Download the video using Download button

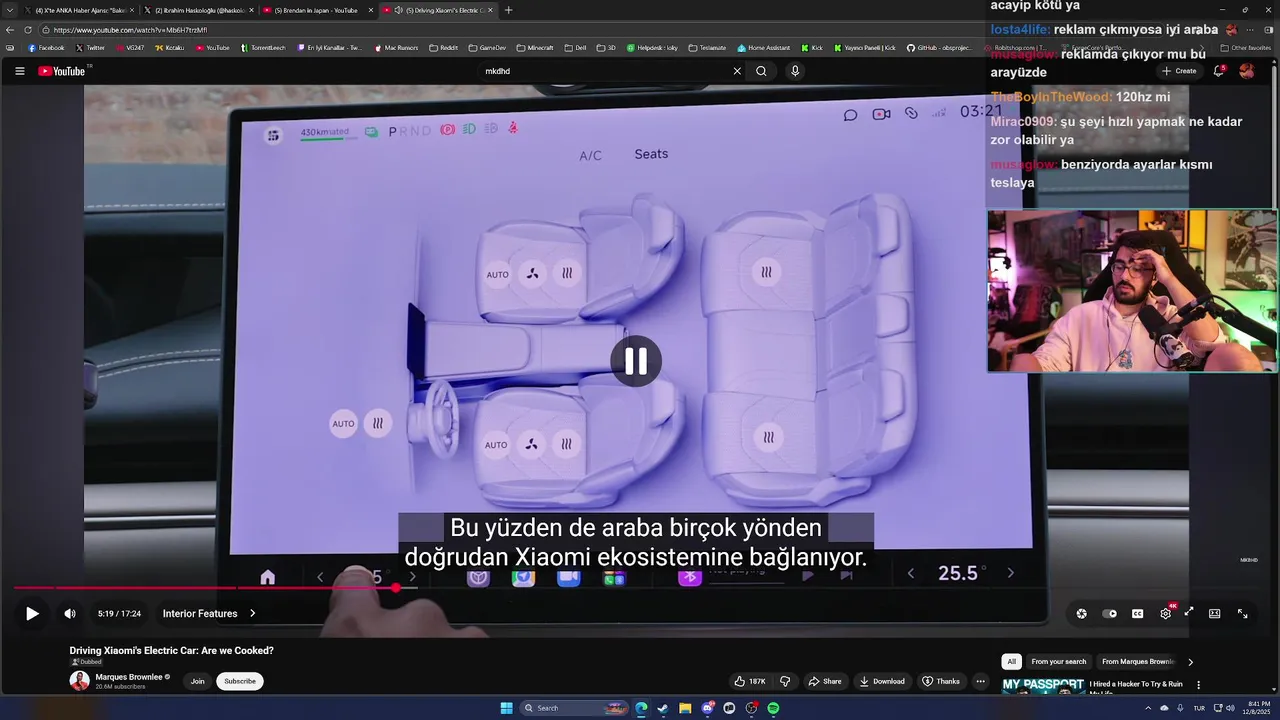click(882, 681)
